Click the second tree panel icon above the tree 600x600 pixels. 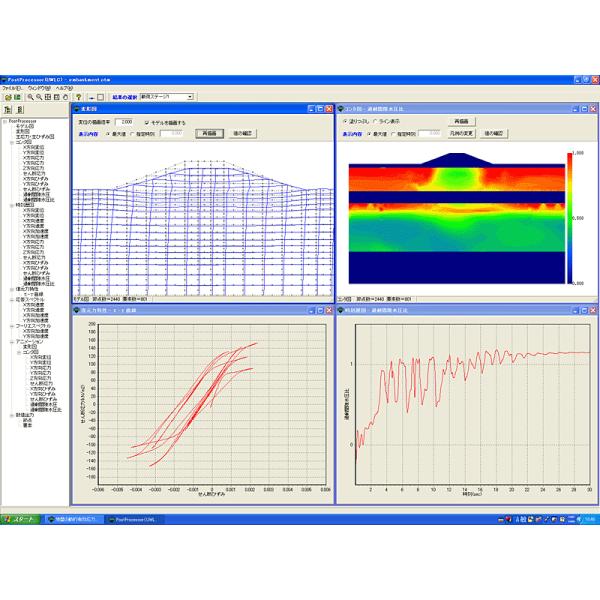(x=20, y=110)
